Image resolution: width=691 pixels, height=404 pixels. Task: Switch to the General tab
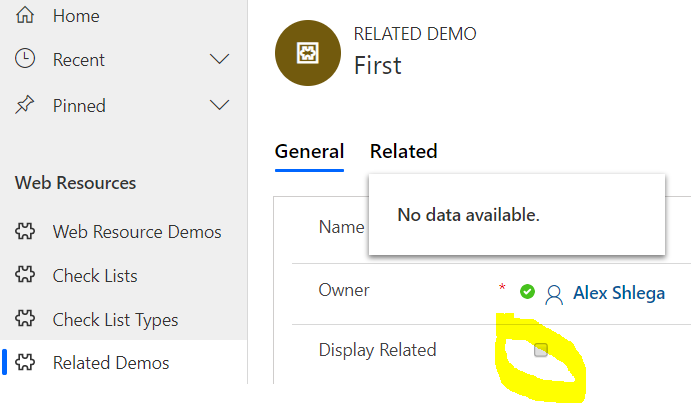click(x=309, y=152)
